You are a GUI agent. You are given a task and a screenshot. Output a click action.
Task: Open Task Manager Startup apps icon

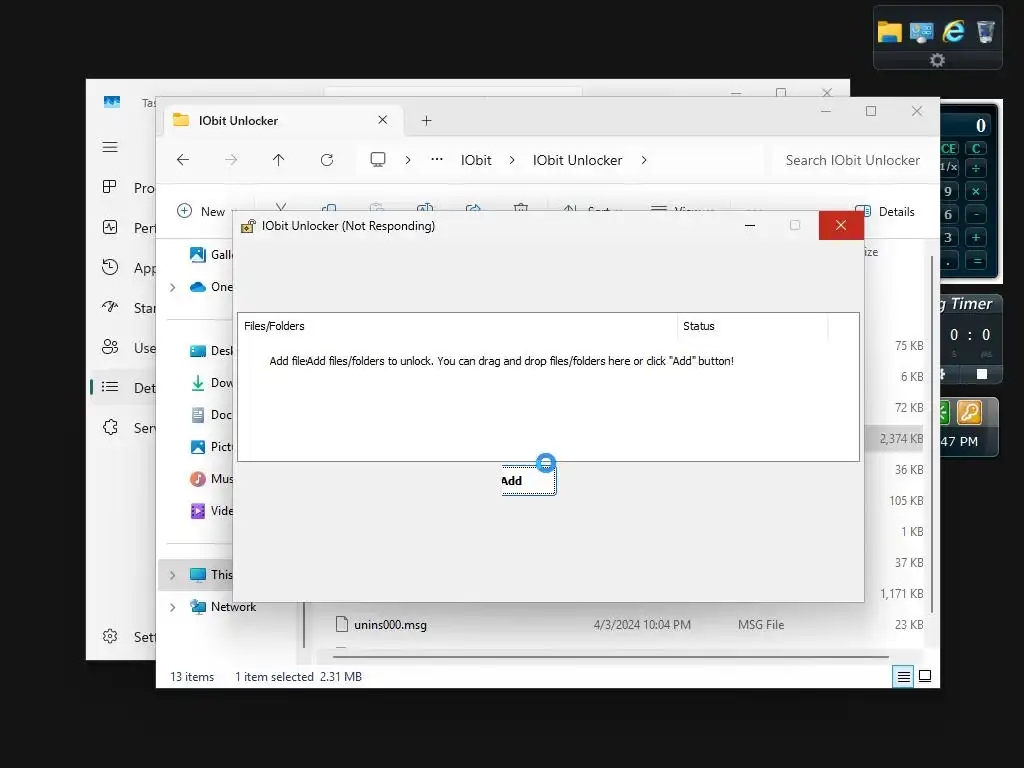click(110, 307)
